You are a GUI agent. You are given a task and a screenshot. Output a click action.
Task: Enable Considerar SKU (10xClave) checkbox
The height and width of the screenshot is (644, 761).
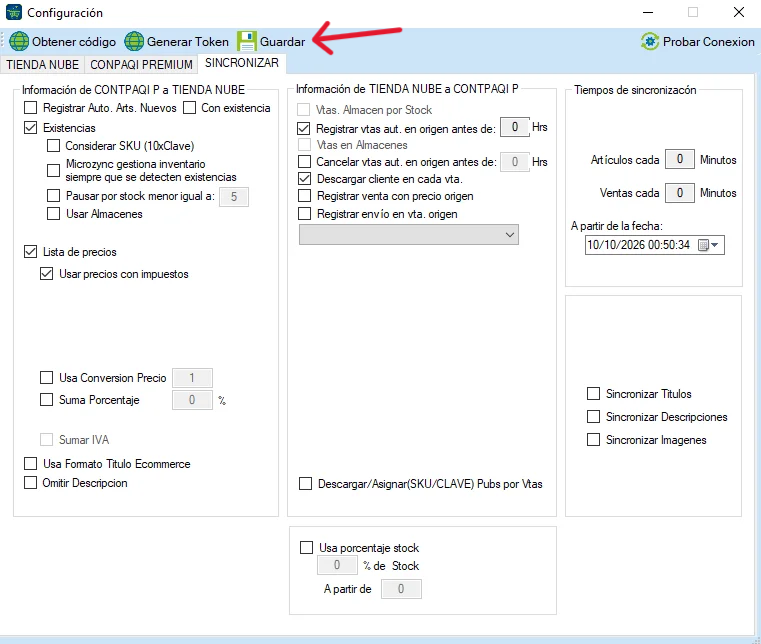click(x=53, y=146)
